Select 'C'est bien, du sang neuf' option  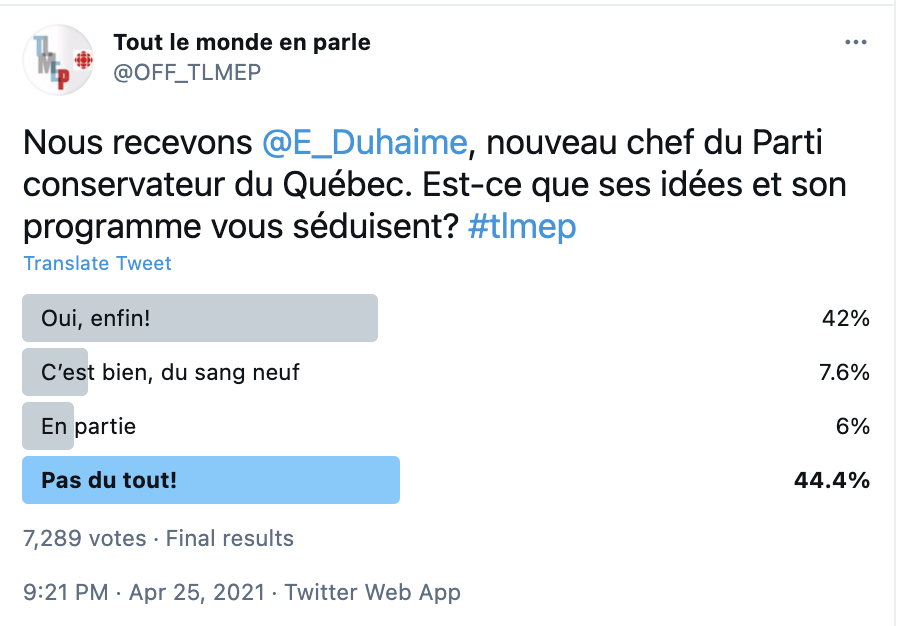coord(170,372)
